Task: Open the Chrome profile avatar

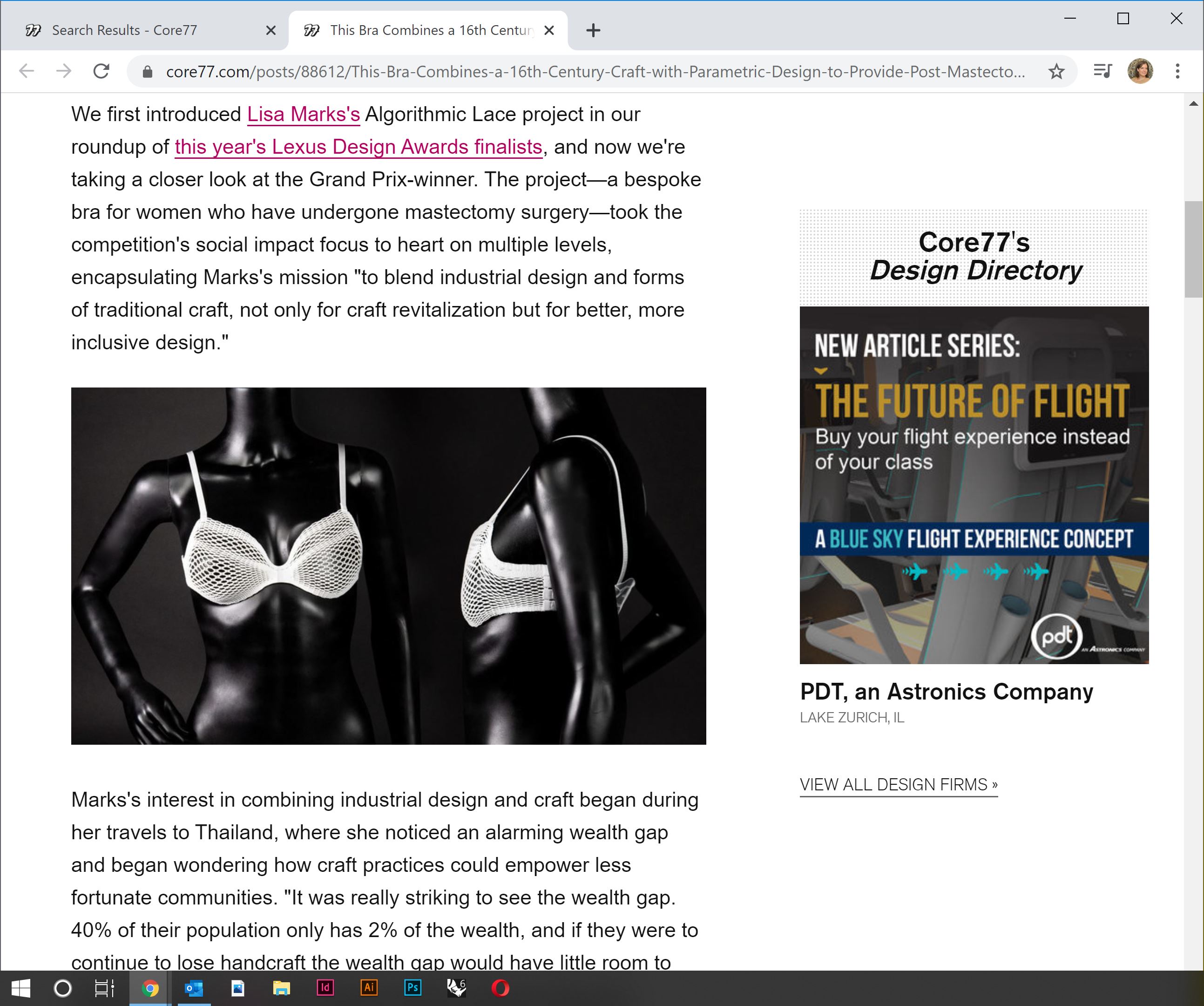Action: (1140, 71)
